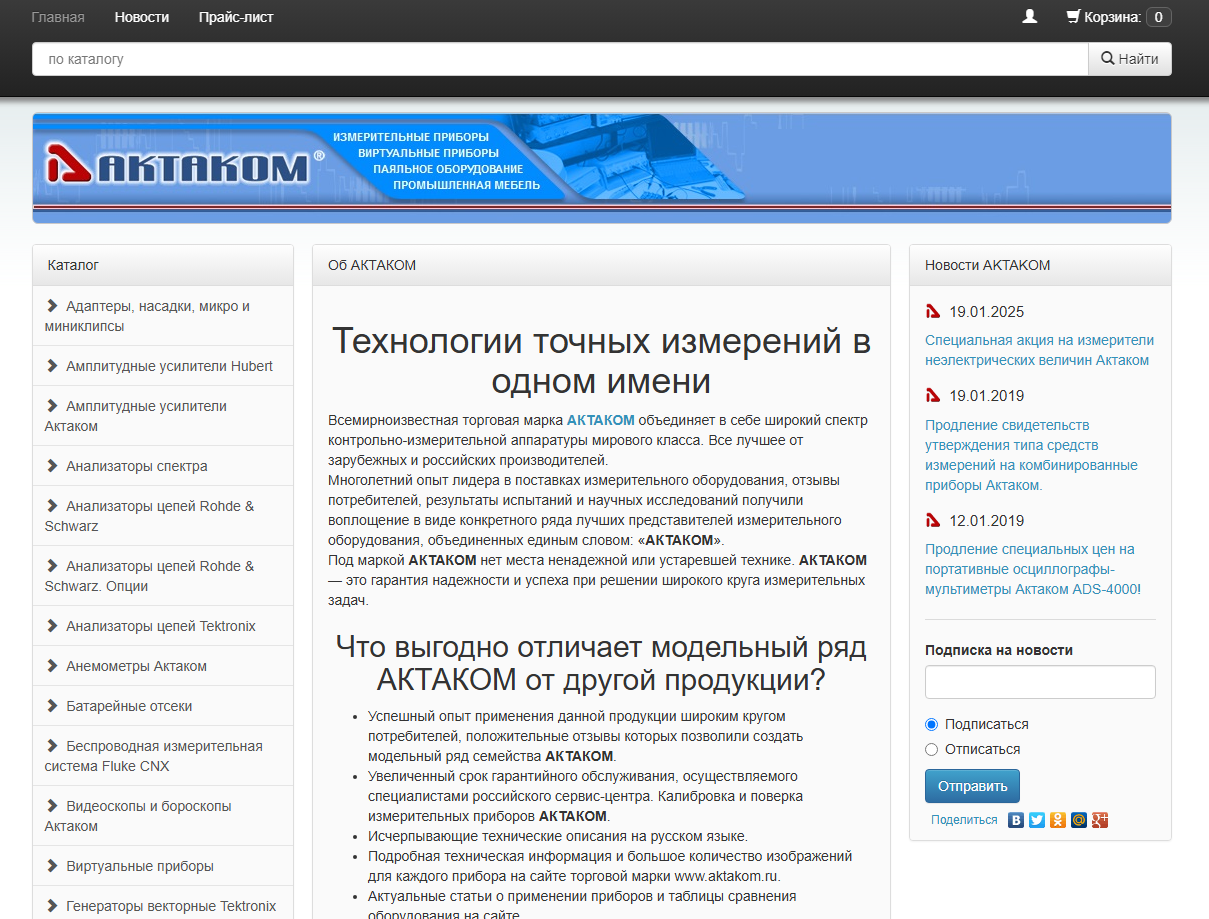Expand Адаптеры, насадки, микро и миниклипсы category
Viewport: 1209px width, 919px height.
coord(163,316)
